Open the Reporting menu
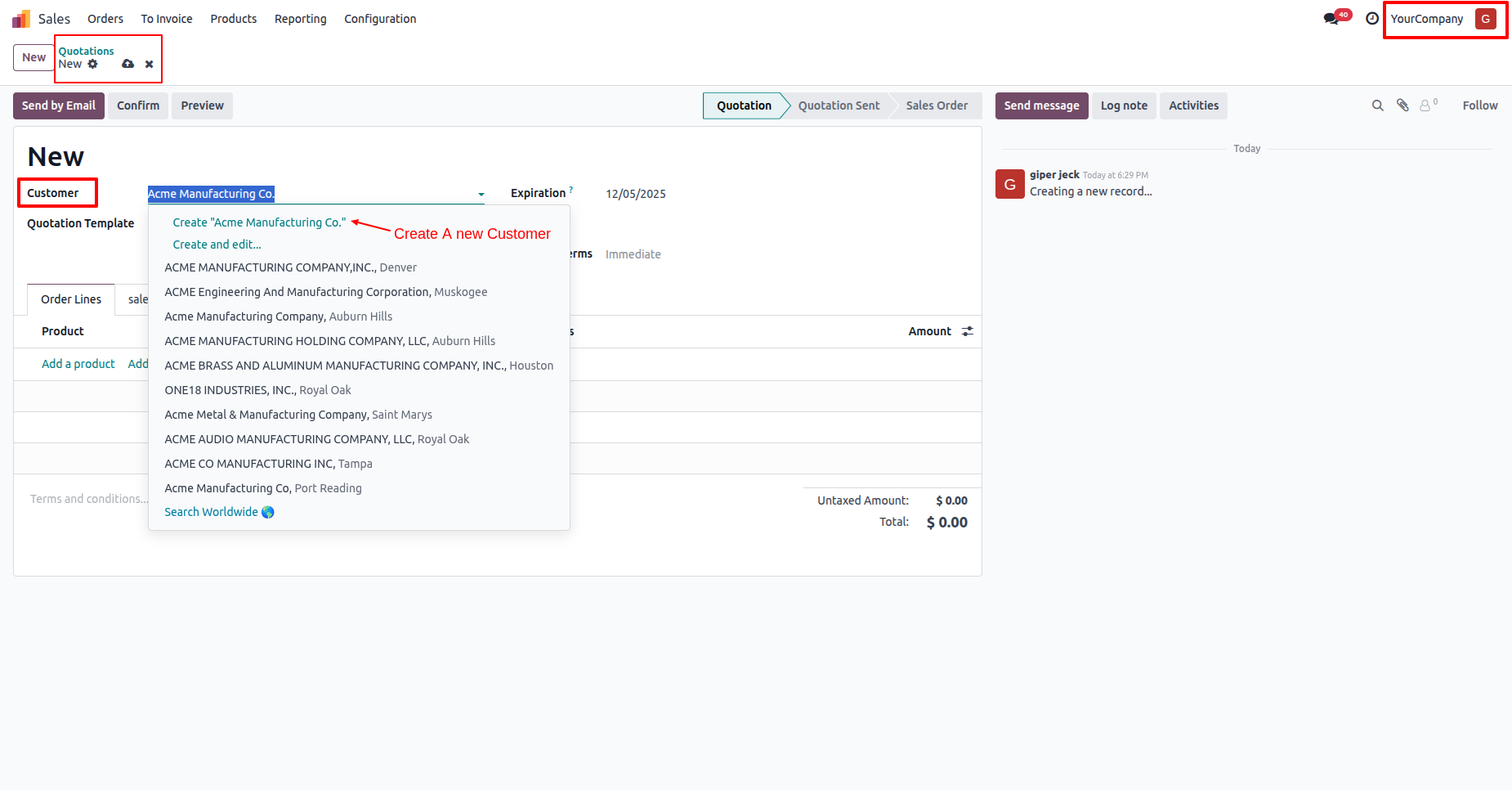This screenshot has height=790, width=1512. (x=301, y=19)
